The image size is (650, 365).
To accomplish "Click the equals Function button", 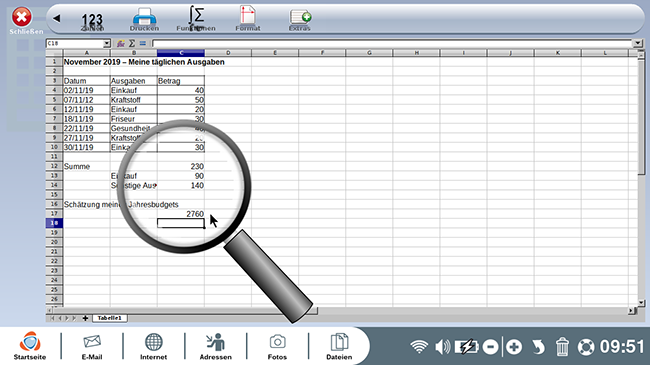I will (x=143, y=43).
